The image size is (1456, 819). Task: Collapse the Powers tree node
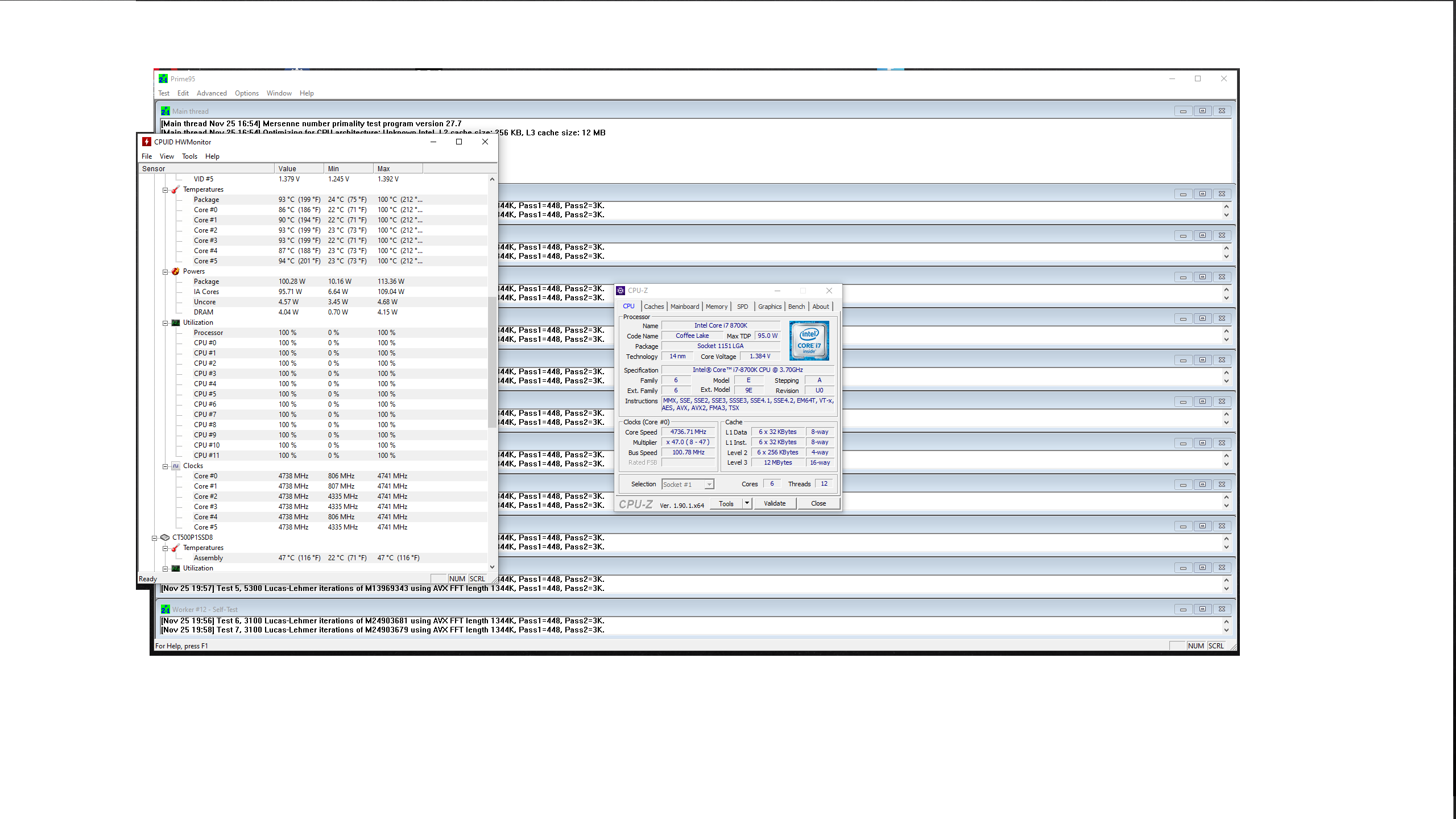[x=166, y=271]
